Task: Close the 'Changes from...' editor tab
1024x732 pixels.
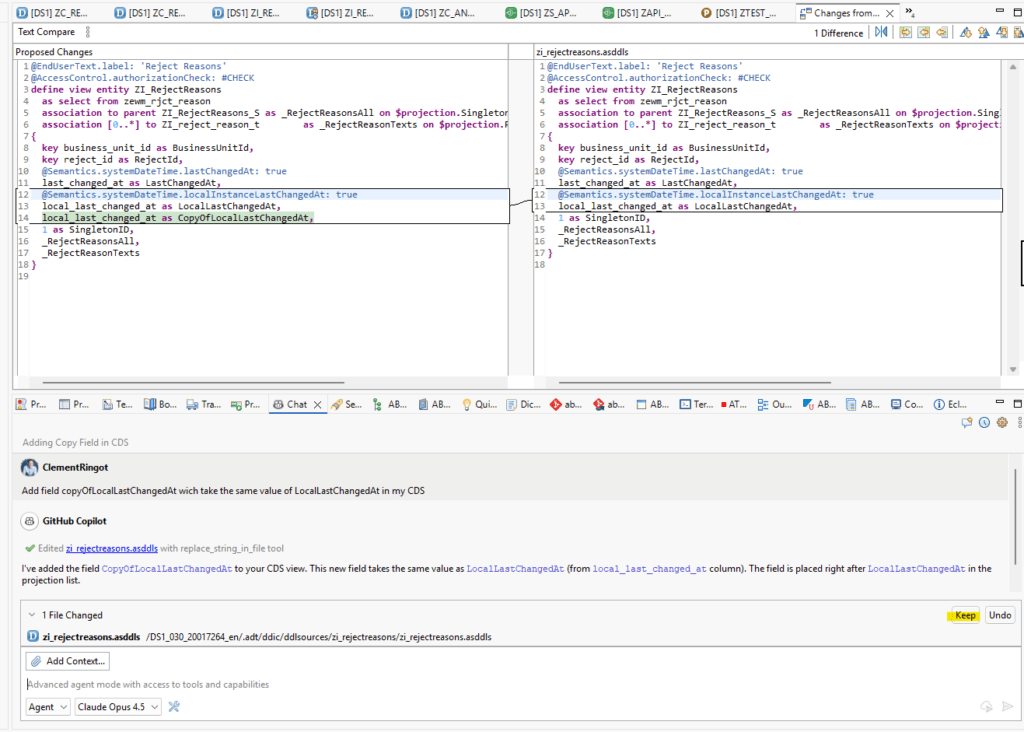Action: point(892,13)
